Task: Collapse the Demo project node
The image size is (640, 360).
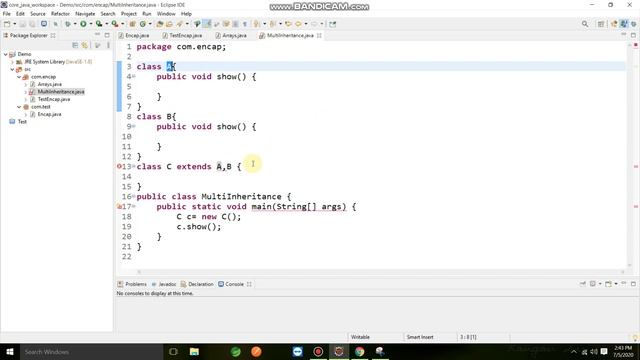Action: click(5, 54)
